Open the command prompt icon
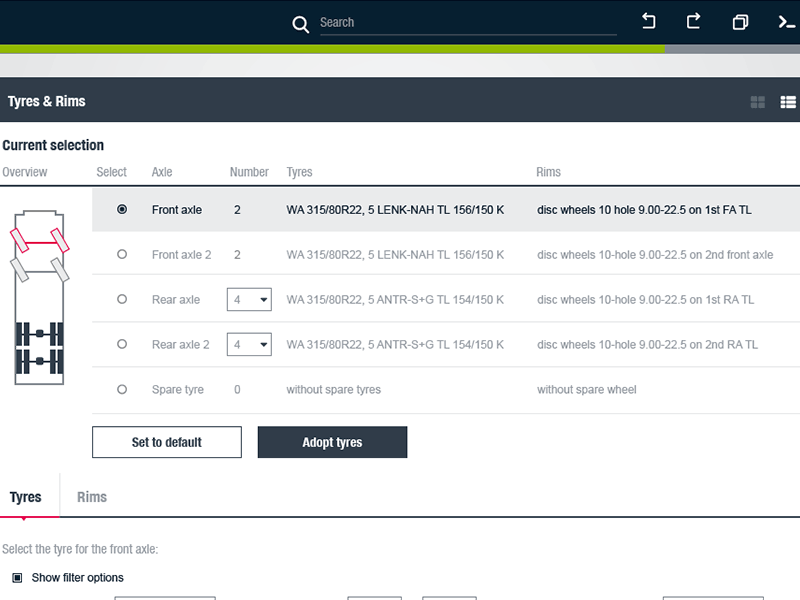This screenshot has height=600, width=800. click(786, 22)
